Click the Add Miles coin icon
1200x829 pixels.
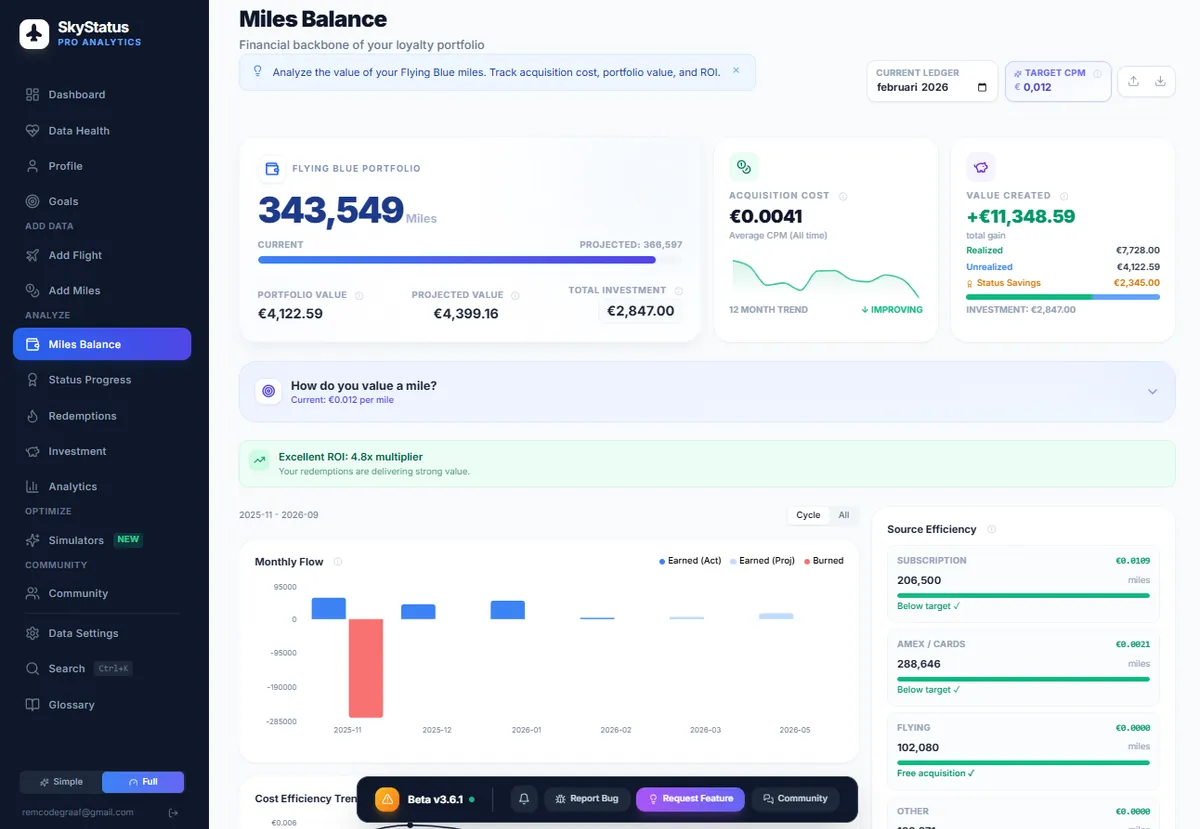click(x=31, y=290)
